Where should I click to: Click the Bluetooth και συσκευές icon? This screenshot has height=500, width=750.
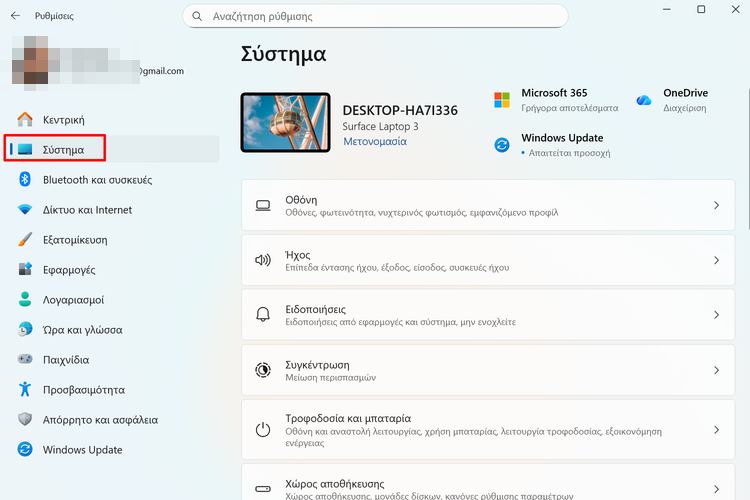click(x=25, y=180)
